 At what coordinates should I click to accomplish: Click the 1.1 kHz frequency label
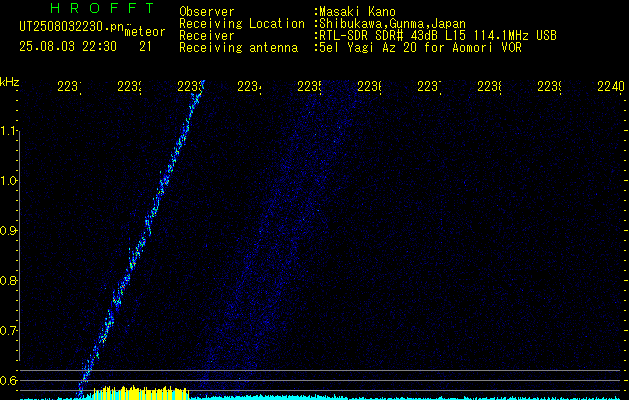point(9,131)
